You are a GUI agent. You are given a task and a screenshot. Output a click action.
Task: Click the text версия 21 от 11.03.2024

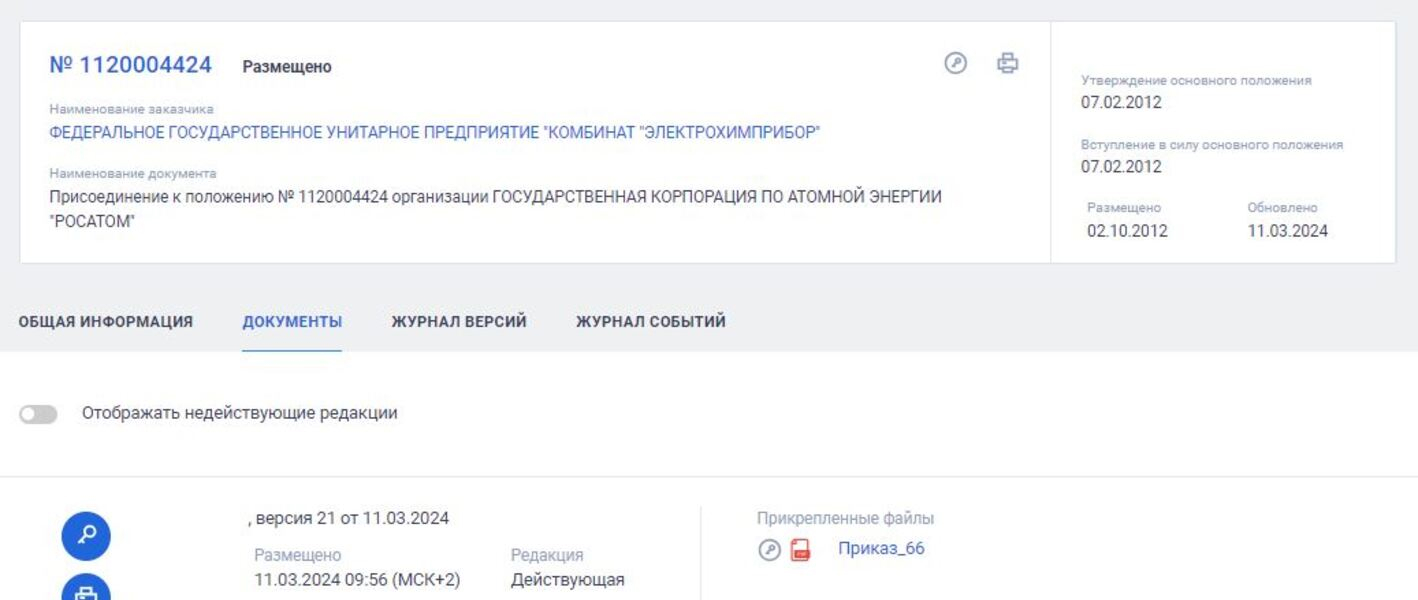[348, 518]
